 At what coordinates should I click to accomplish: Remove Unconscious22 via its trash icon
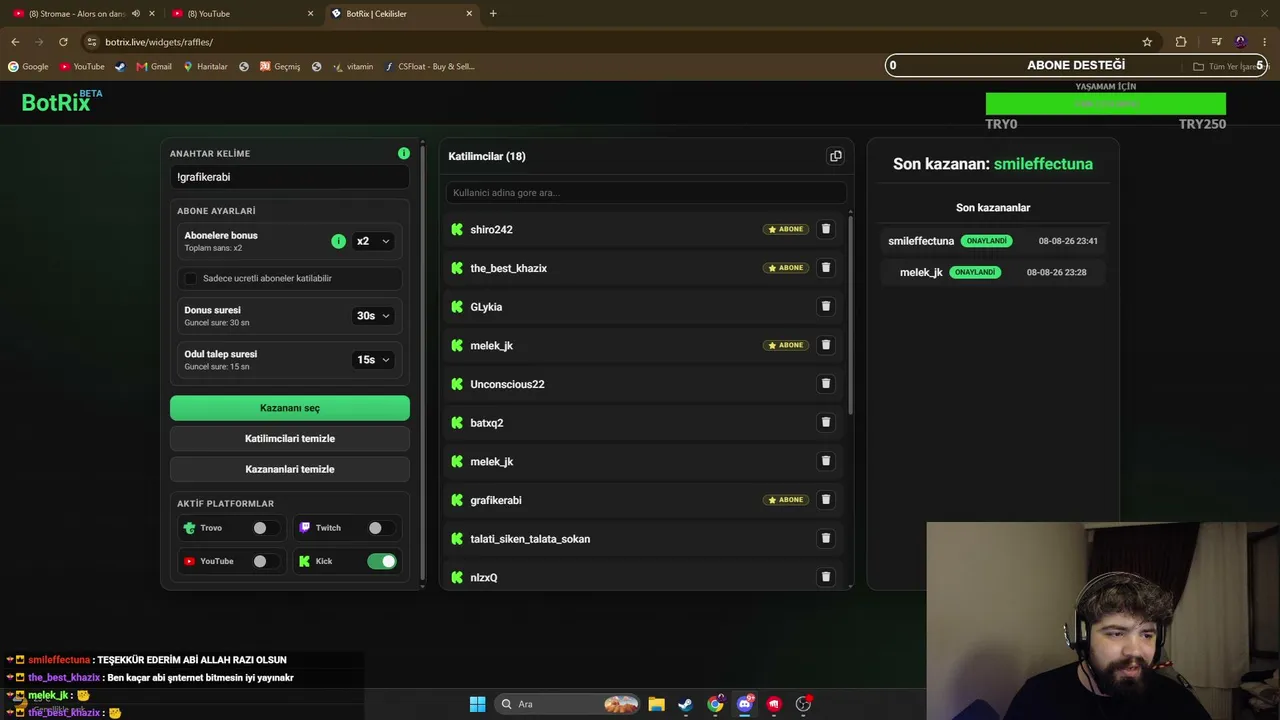click(826, 384)
